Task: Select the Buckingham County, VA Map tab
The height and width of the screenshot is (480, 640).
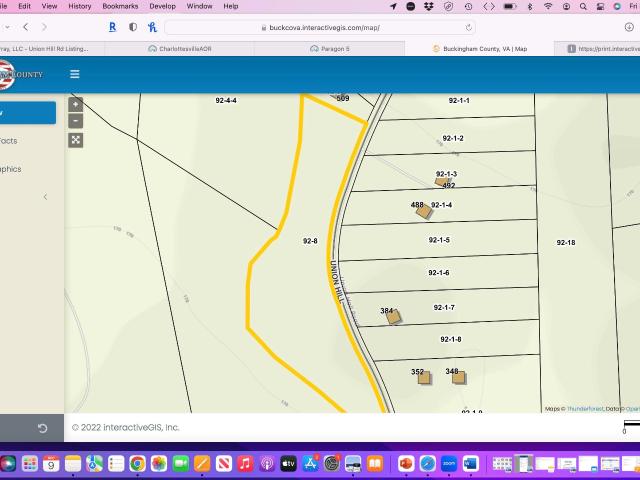Action: click(480, 49)
